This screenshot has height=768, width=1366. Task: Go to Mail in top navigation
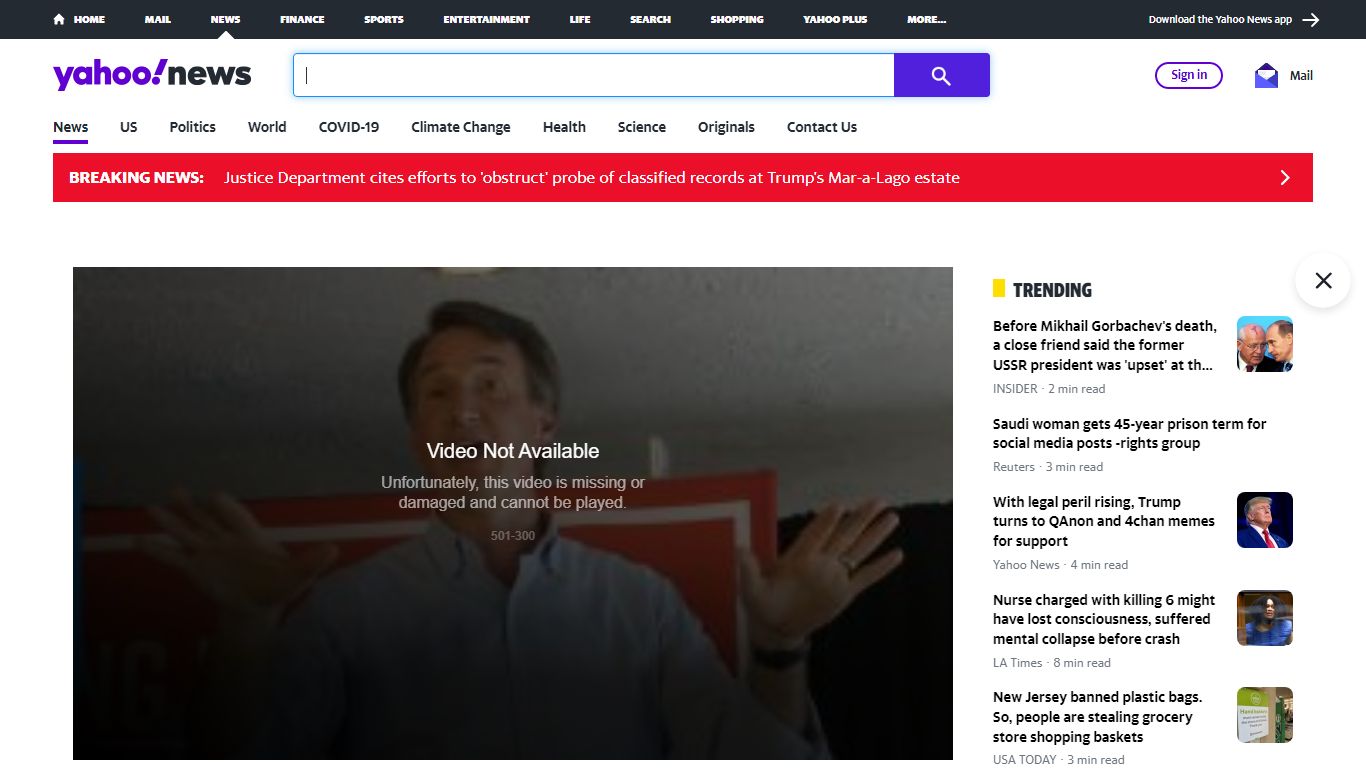pyautogui.click(x=157, y=19)
